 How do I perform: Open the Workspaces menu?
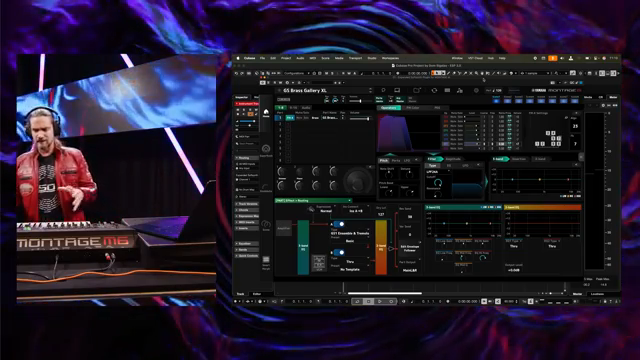click(x=390, y=58)
